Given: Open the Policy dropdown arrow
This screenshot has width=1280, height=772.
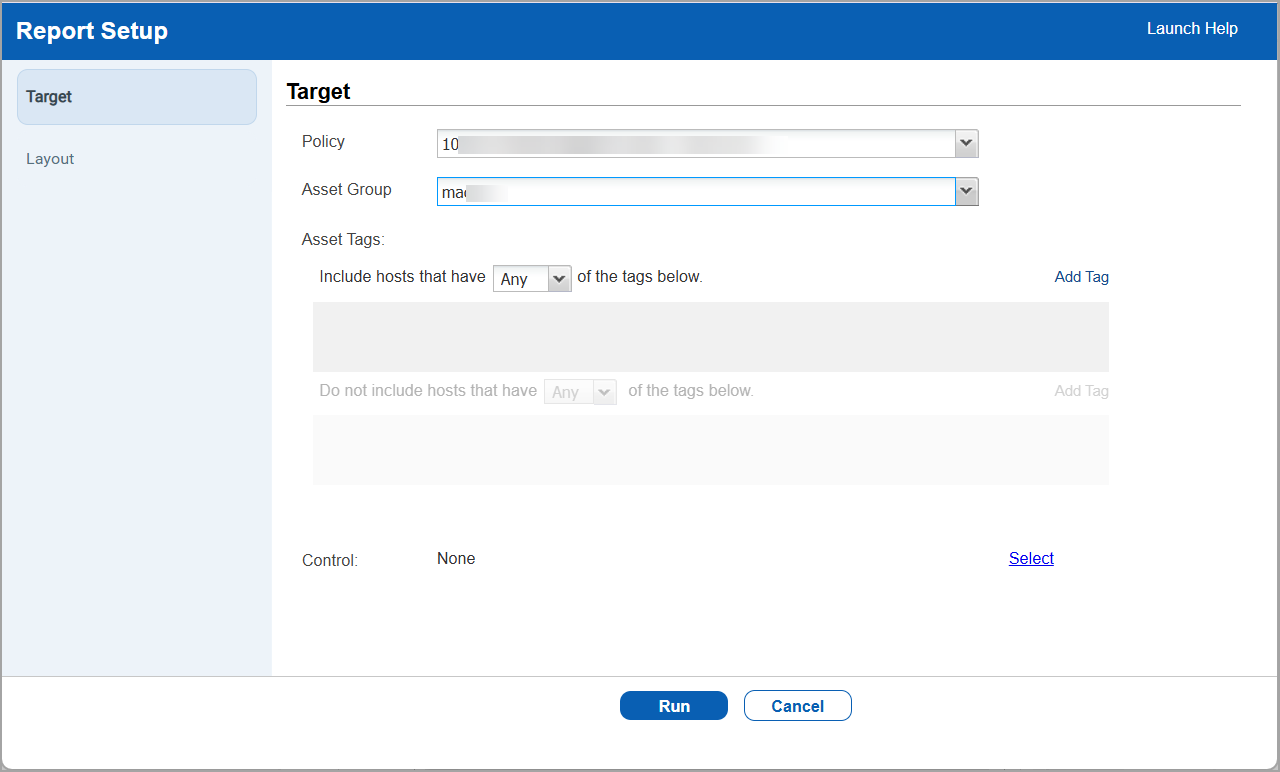Looking at the screenshot, I should [965, 143].
